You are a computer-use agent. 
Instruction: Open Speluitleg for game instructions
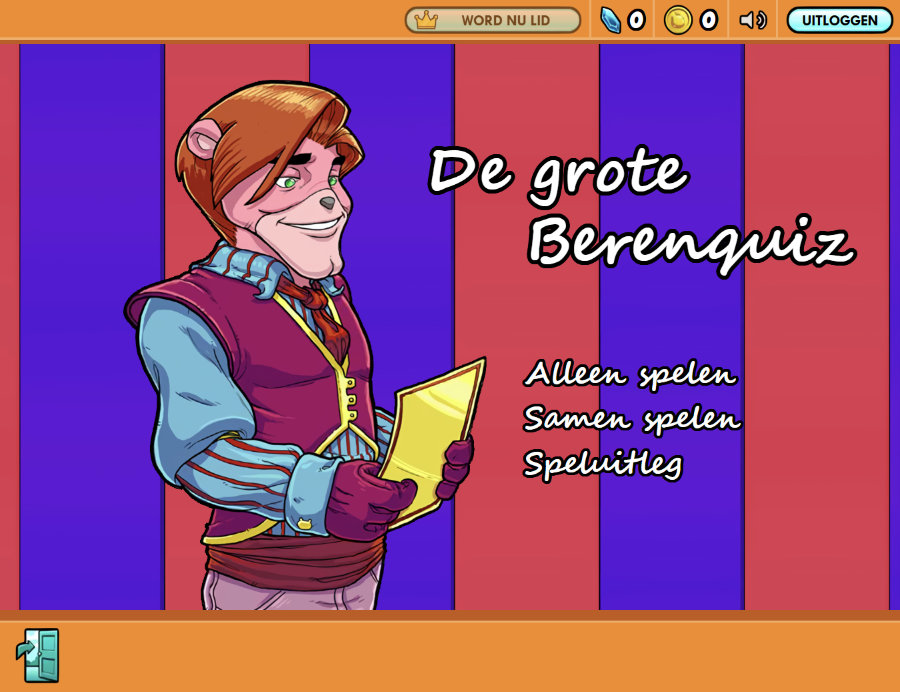(603, 463)
